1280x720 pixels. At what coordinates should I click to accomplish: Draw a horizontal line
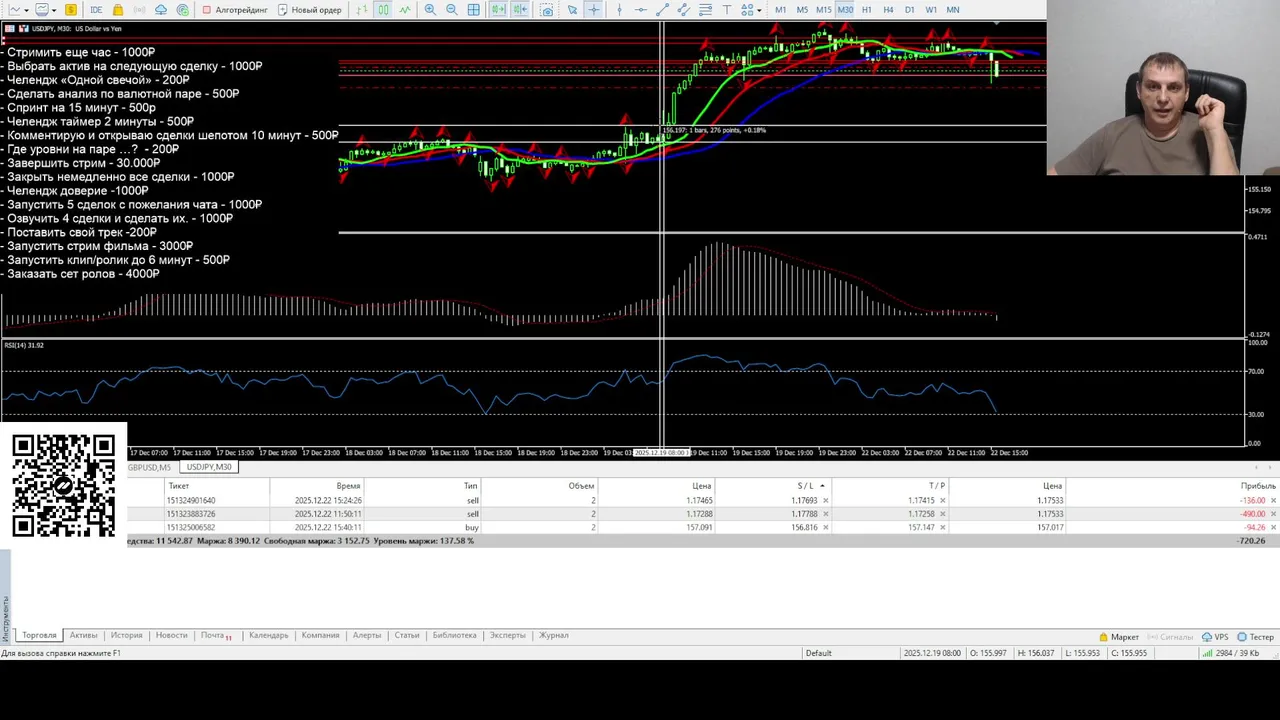641,10
